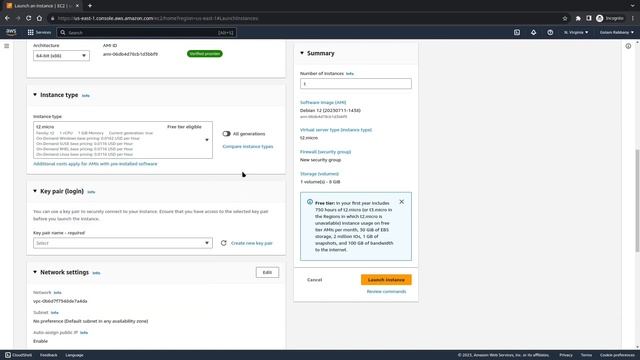The width and height of the screenshot is (640, 360).
Task: Open the Architecture dropdown
Action: click(61, 56)
